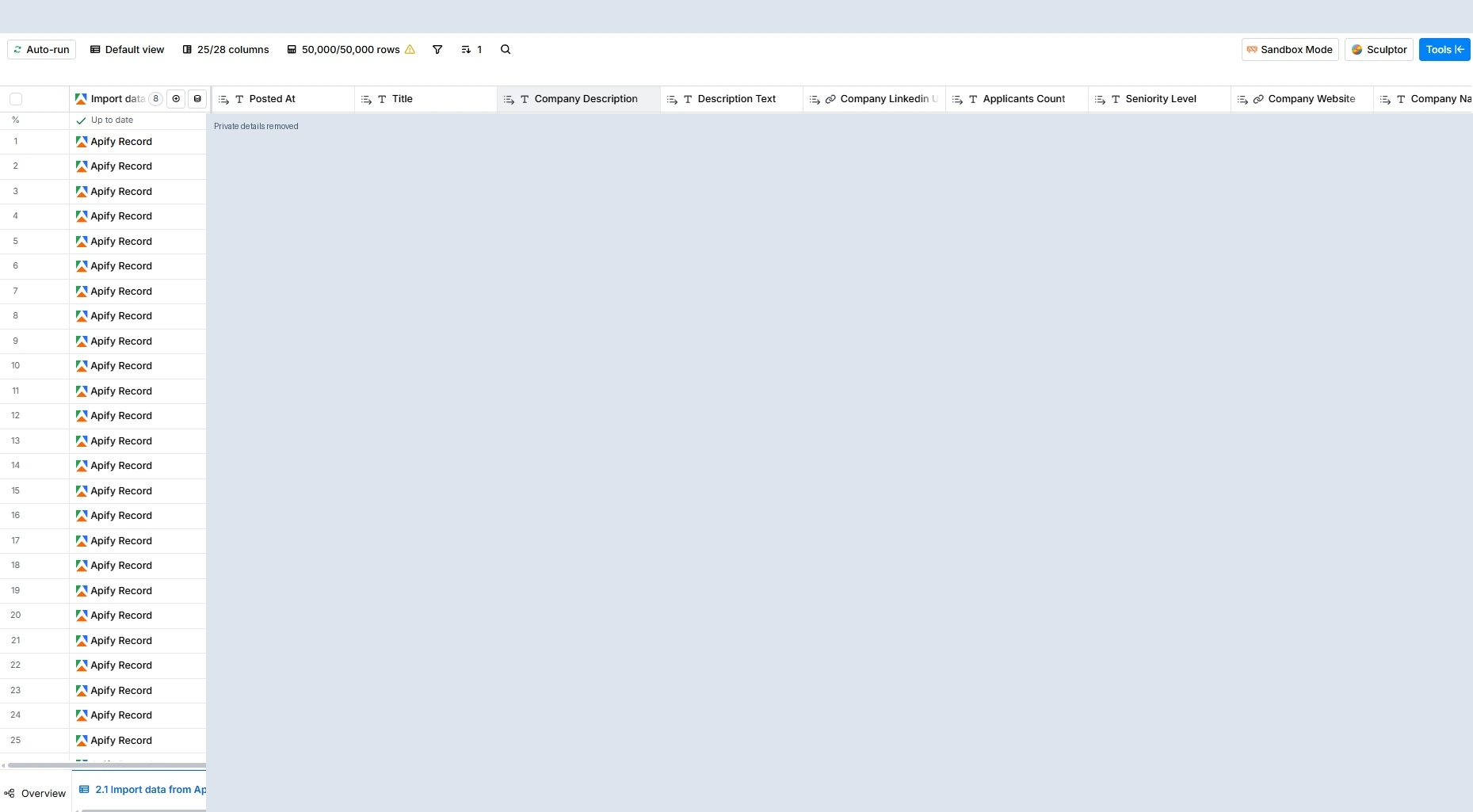Open Apify Record in row 13

[x=121, y=441]
